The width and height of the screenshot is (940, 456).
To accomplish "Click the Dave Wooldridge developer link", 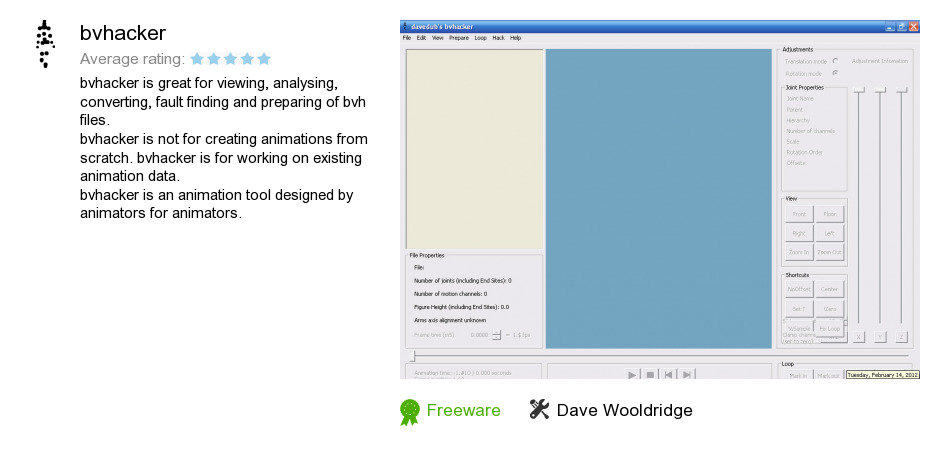I will point(624,410).
